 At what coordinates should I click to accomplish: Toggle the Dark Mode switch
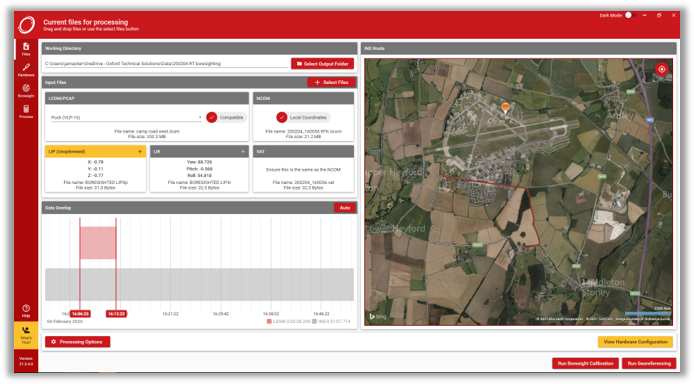(630, 15)
